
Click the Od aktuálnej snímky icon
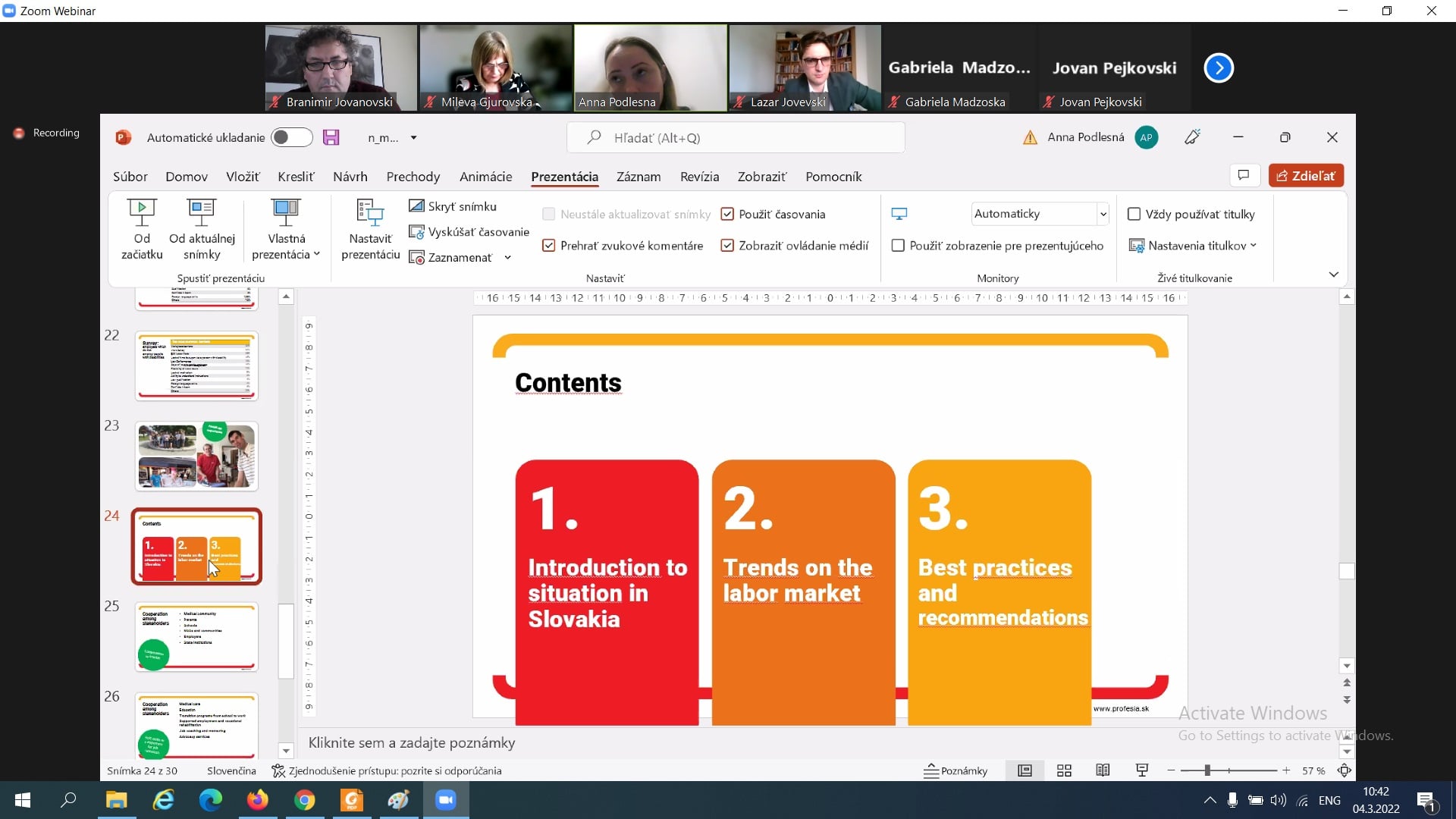pyautogui.click(x=202, y=213)
